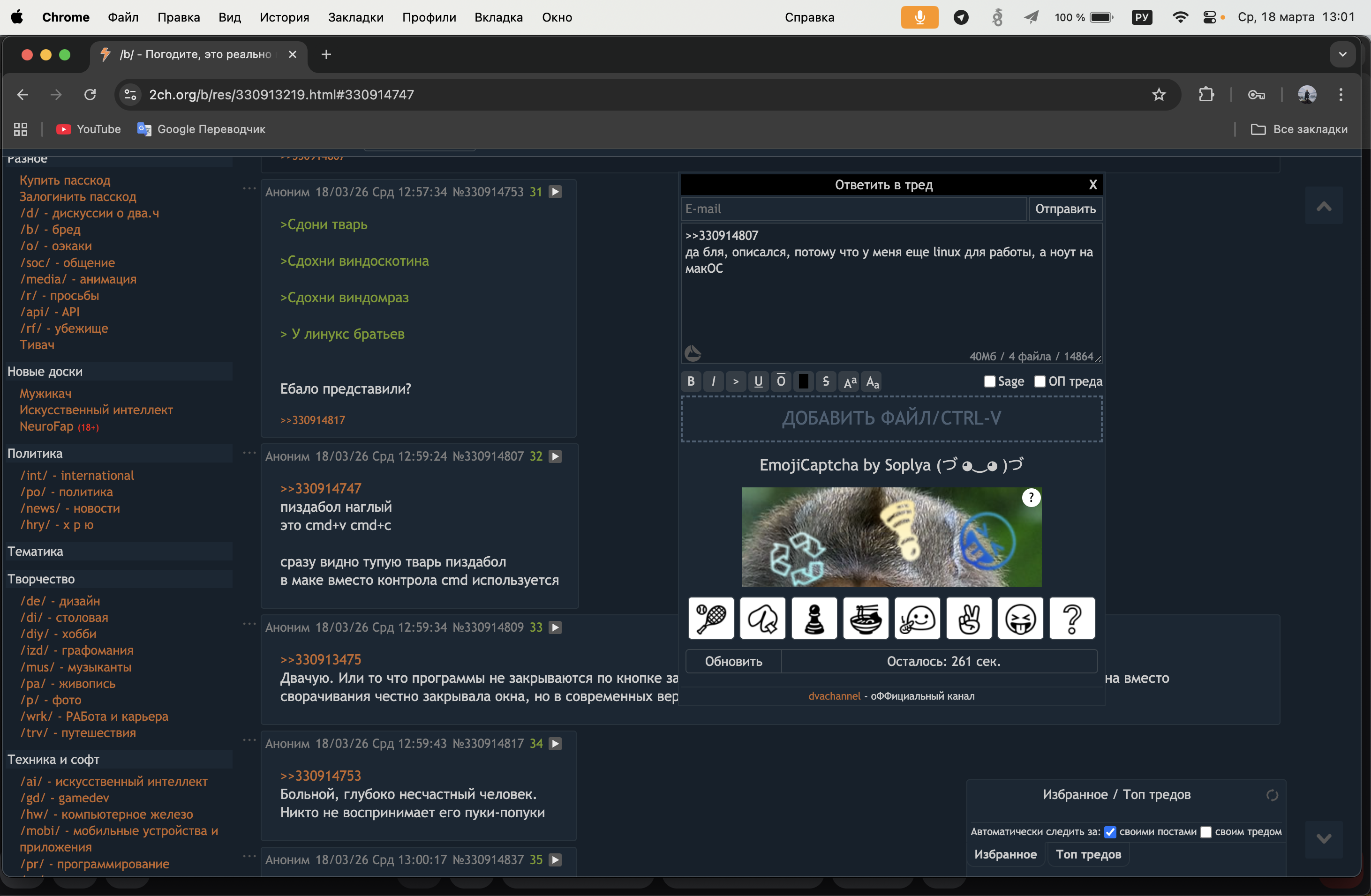The width and height of the screenshot is (1371, 896).
Task: Click the Обновить captcha button
Action: (x=733, y=661)
